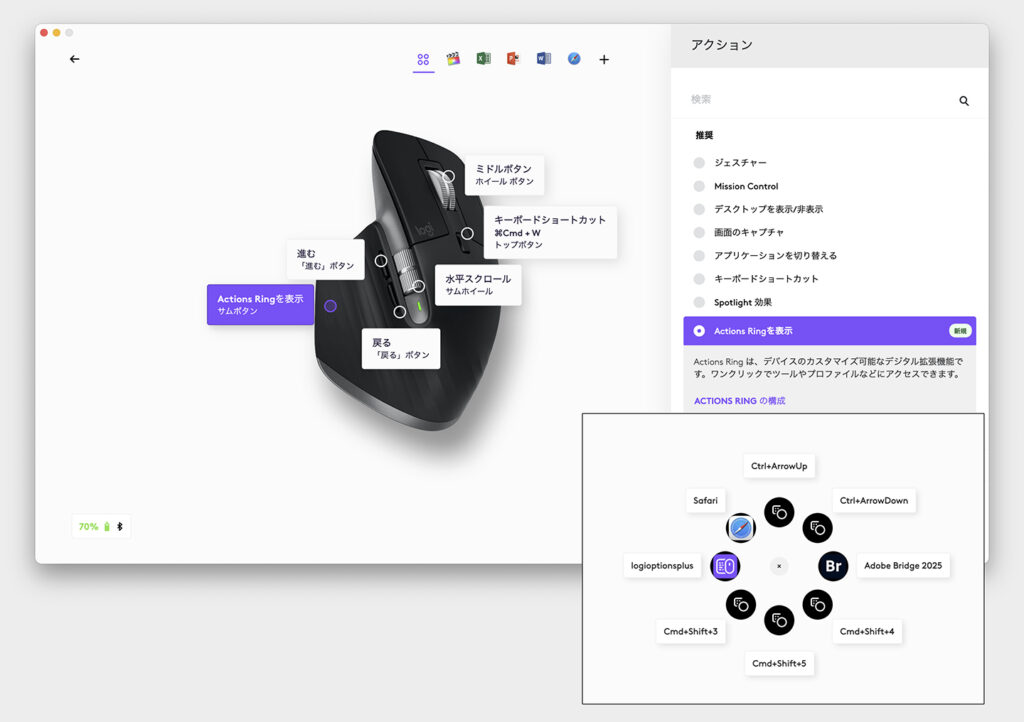Open the Final Cut Pro app profile

[x=453, y=59]
